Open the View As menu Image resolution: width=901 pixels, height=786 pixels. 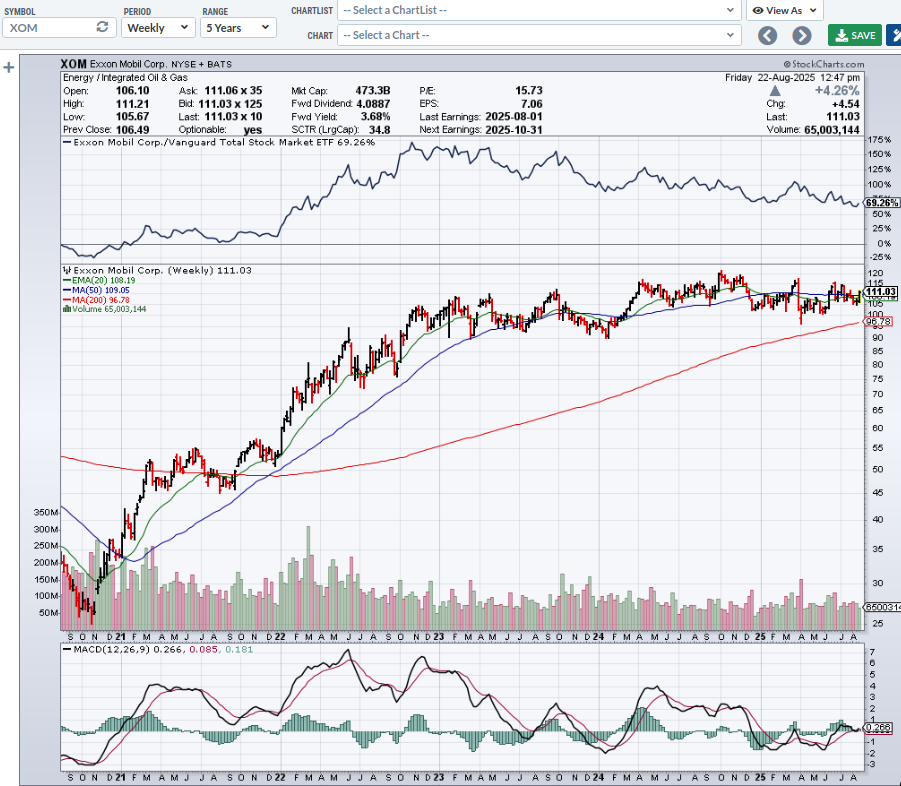tap(785, 10)
